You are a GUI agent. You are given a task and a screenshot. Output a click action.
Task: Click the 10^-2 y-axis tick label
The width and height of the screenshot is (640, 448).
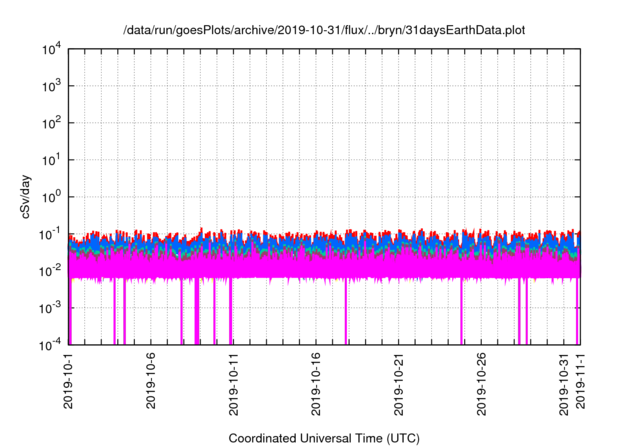tap(51, 271)
